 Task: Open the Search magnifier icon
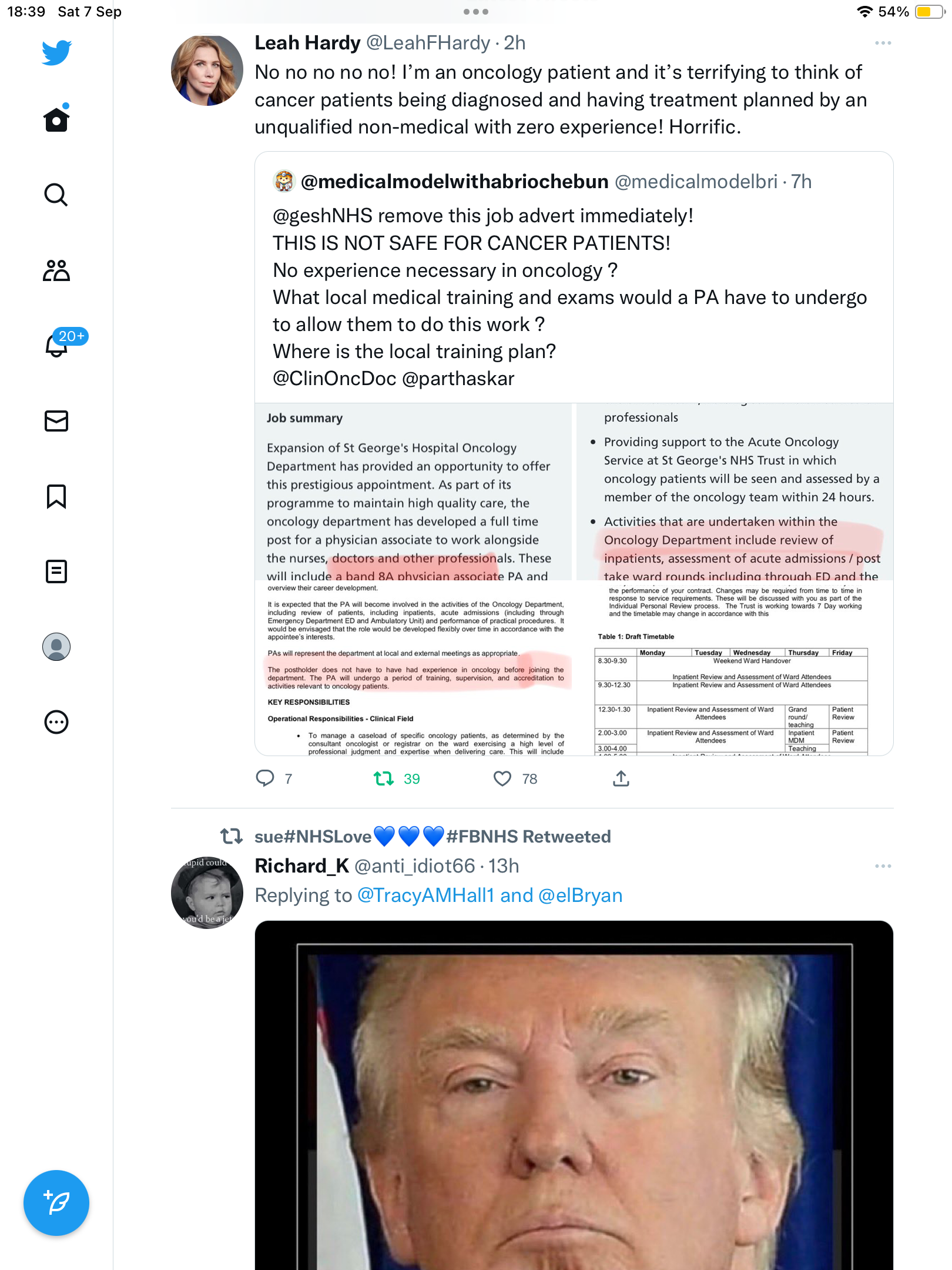tap(56, 195)
